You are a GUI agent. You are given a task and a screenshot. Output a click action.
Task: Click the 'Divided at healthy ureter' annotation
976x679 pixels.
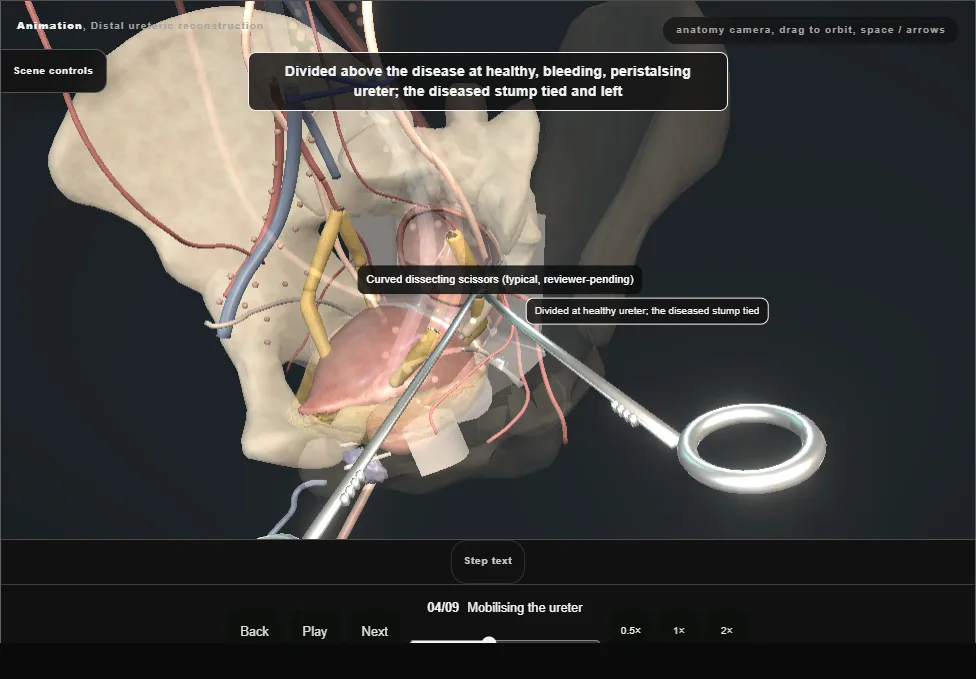647,311
